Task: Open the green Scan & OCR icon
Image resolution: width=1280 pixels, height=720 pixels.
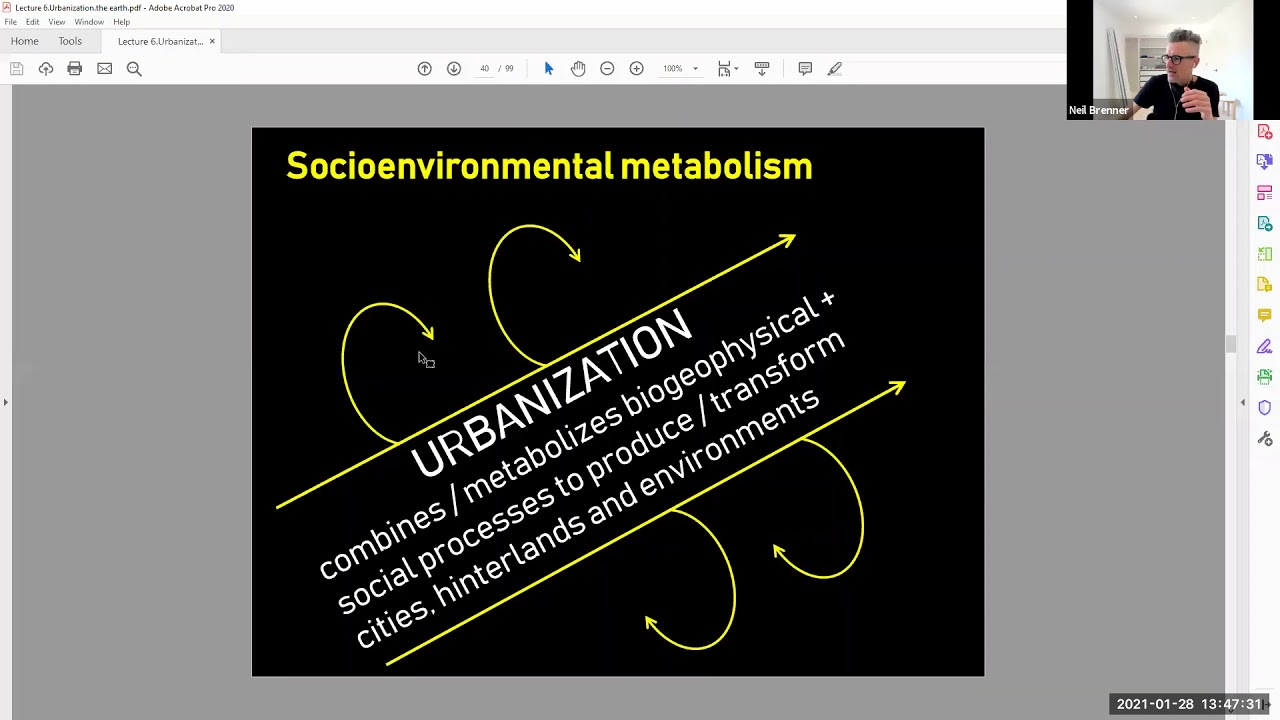Action: (x=1265, y=377)
